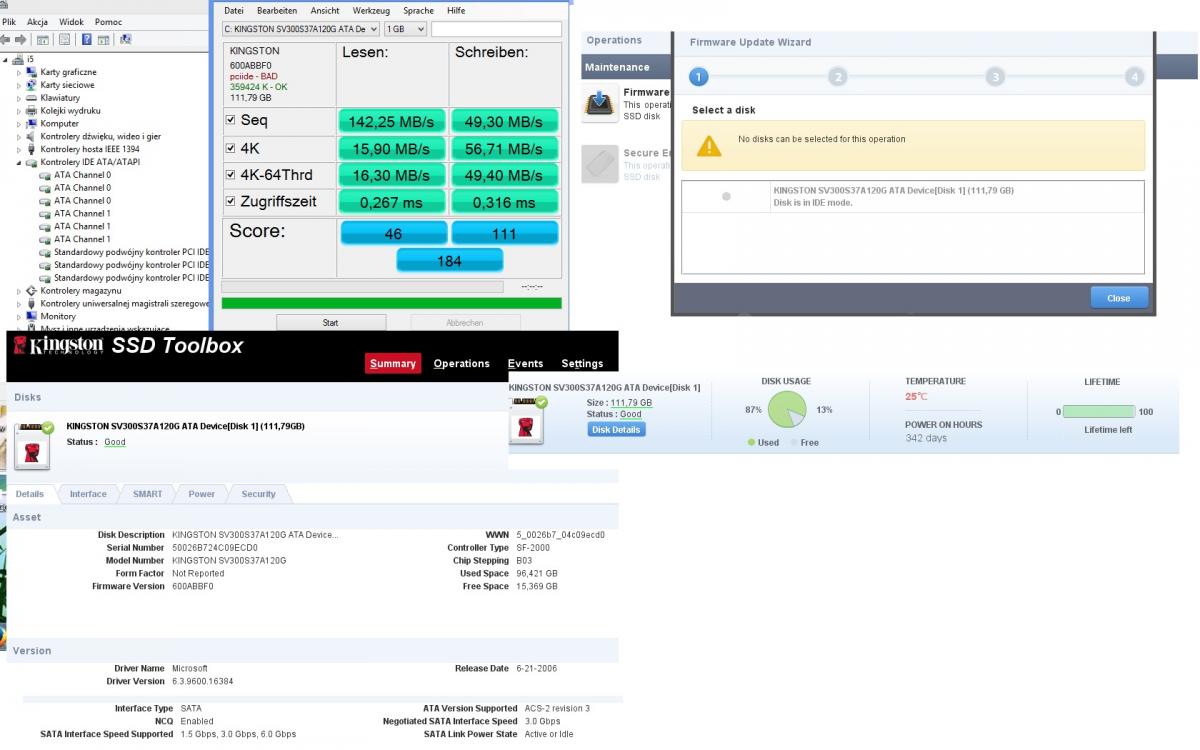Toggle the Zugriffszeit benchmark checkbox
Image resolution: width=1200 pixels, height=750 pixels.
click(232, 202)
